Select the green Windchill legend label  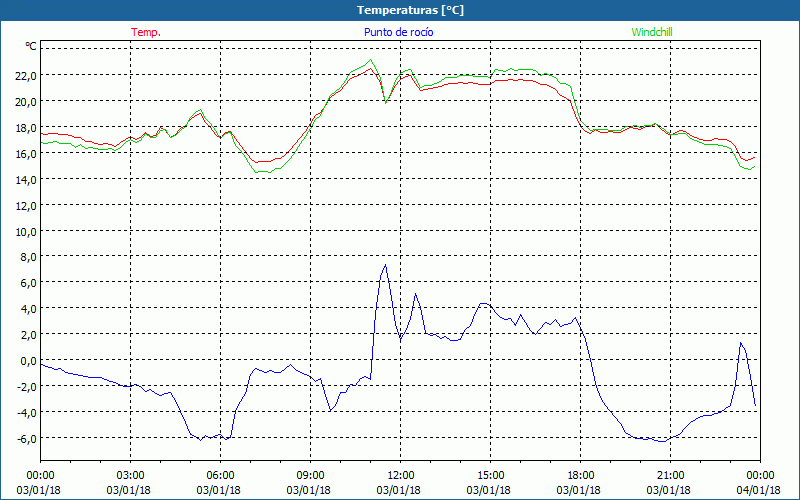(652, 32)
